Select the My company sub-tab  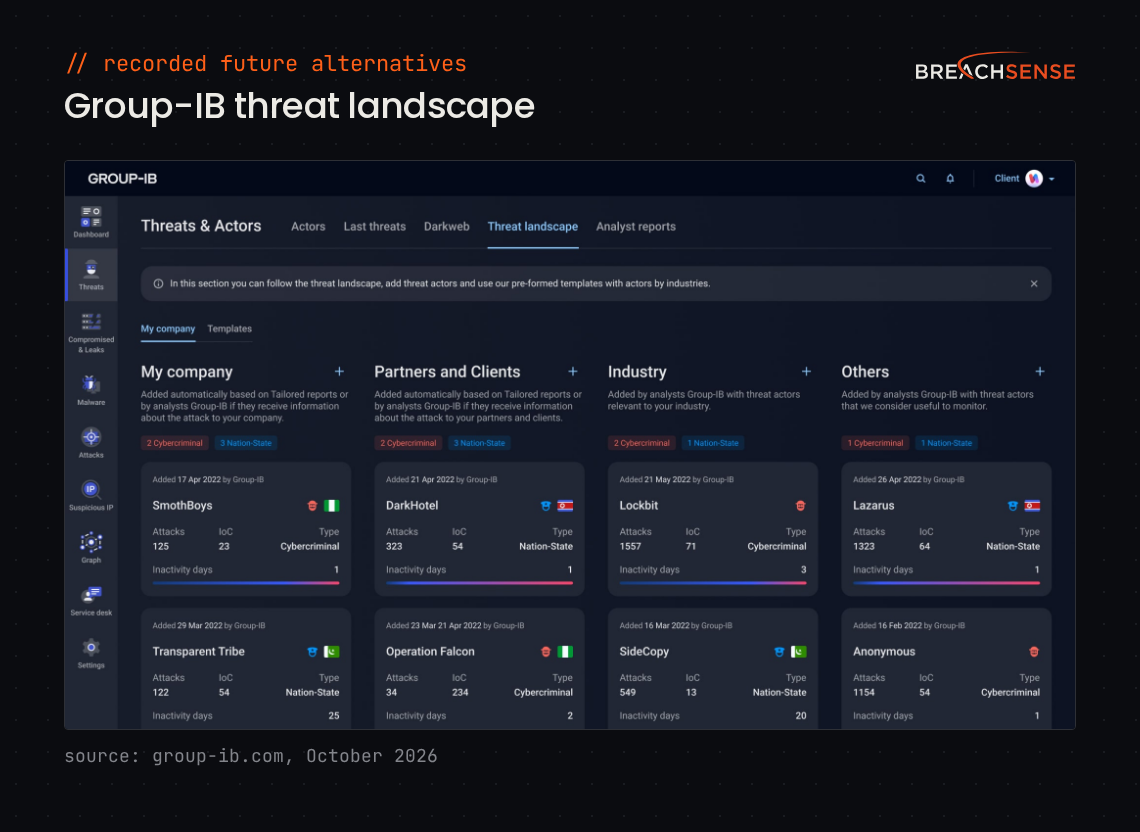point(168,329)
